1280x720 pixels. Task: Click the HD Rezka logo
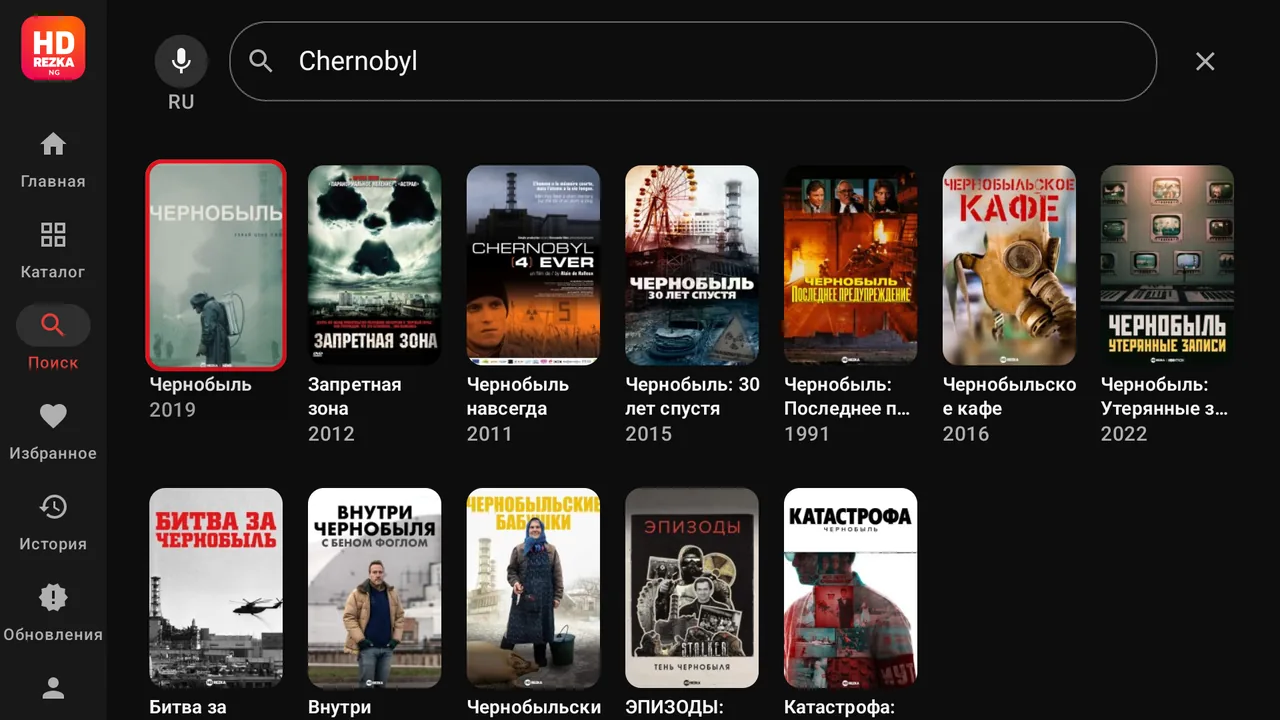53,48
